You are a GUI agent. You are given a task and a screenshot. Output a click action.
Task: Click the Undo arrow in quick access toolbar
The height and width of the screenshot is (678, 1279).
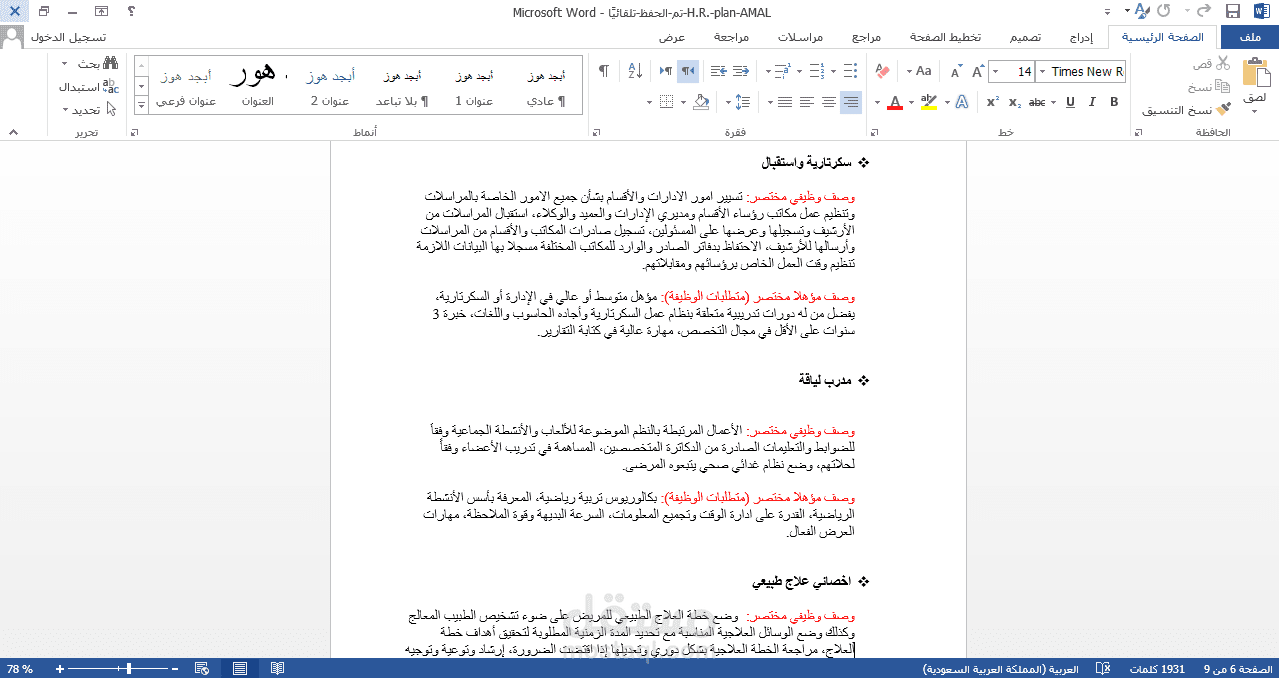pos(1204,11)
